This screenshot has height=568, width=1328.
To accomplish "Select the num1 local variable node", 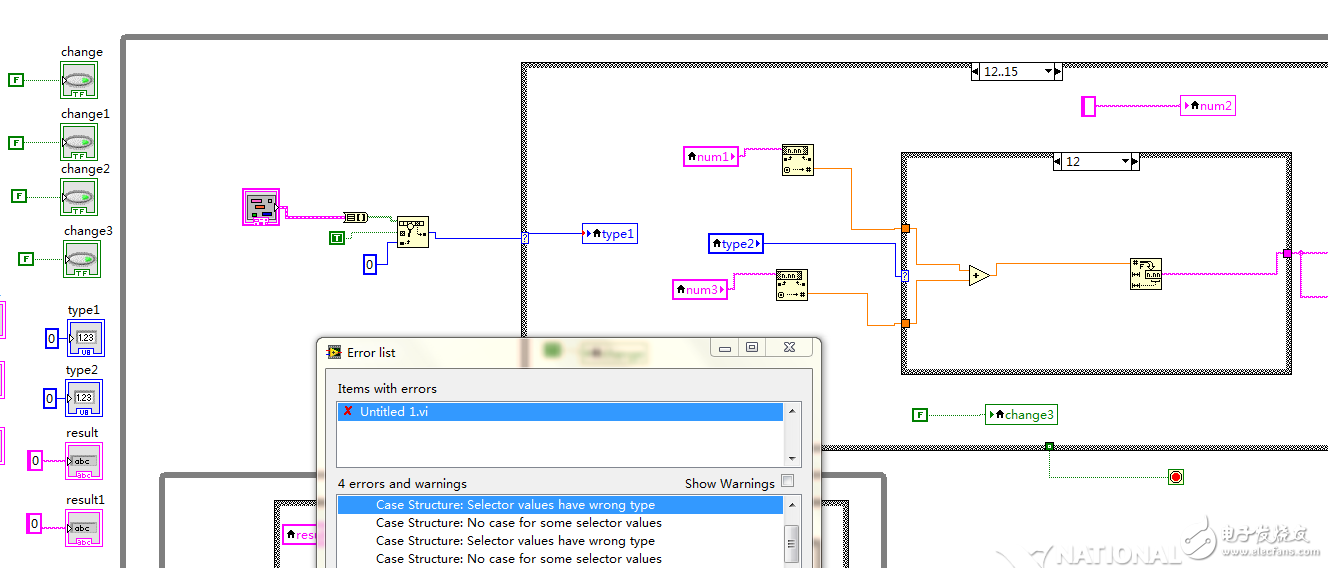I will (711, 156).
